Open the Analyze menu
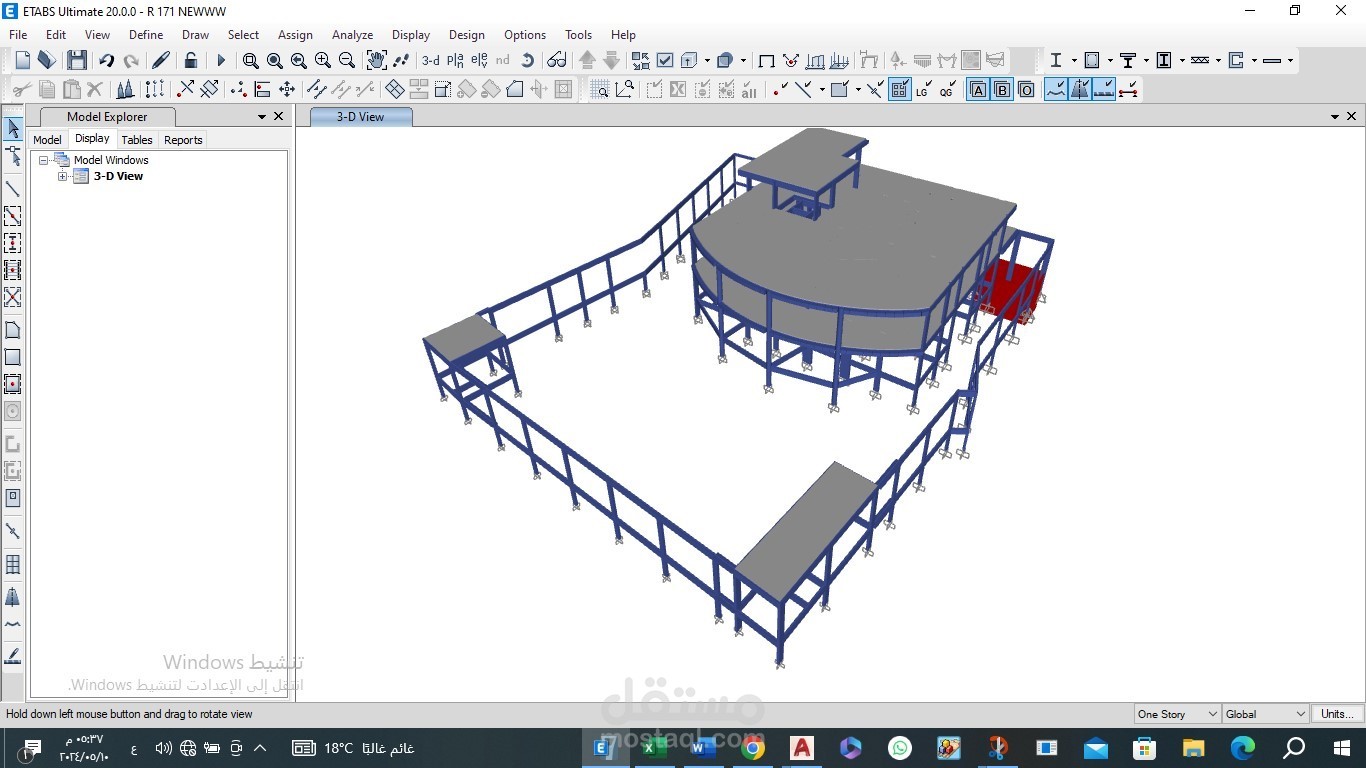The width and height of the screenshot is (1366, 768). click(352, 34)
